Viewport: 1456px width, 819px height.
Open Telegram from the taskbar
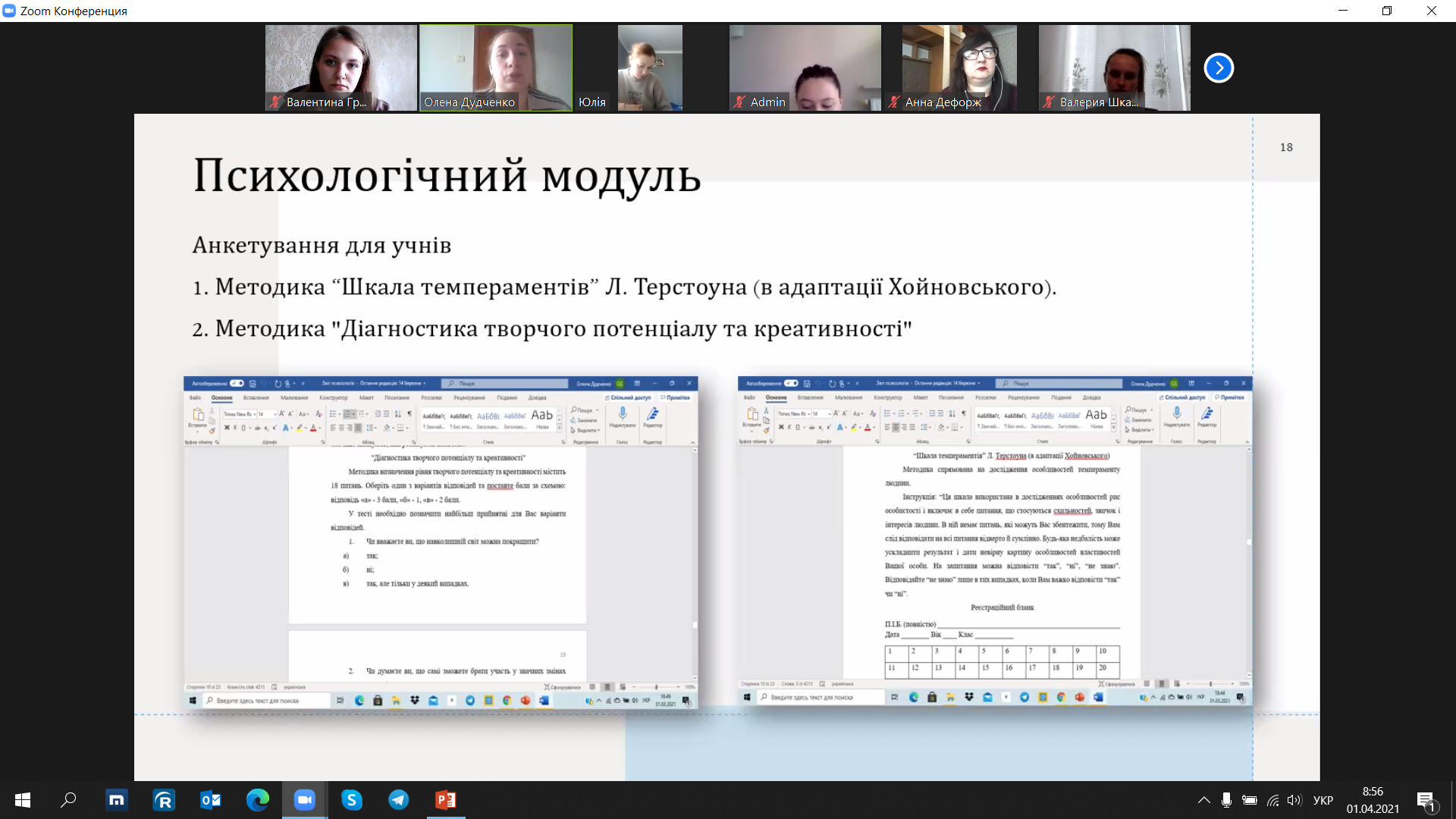[399, 800]
